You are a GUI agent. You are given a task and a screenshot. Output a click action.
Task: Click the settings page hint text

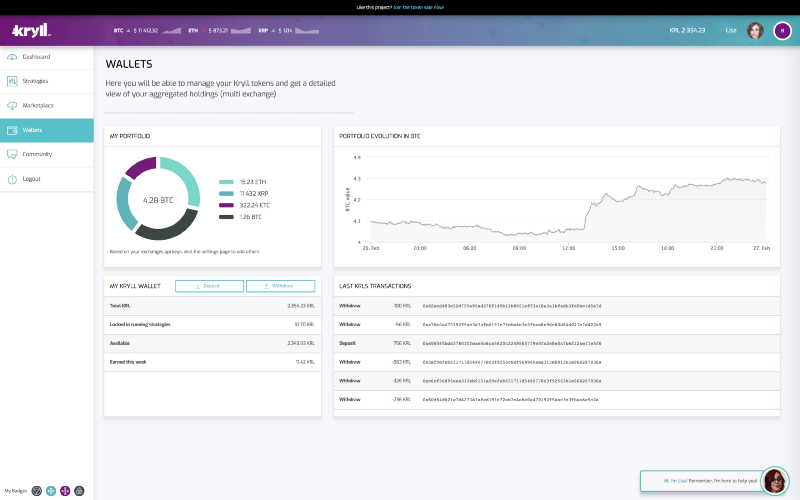185,252
